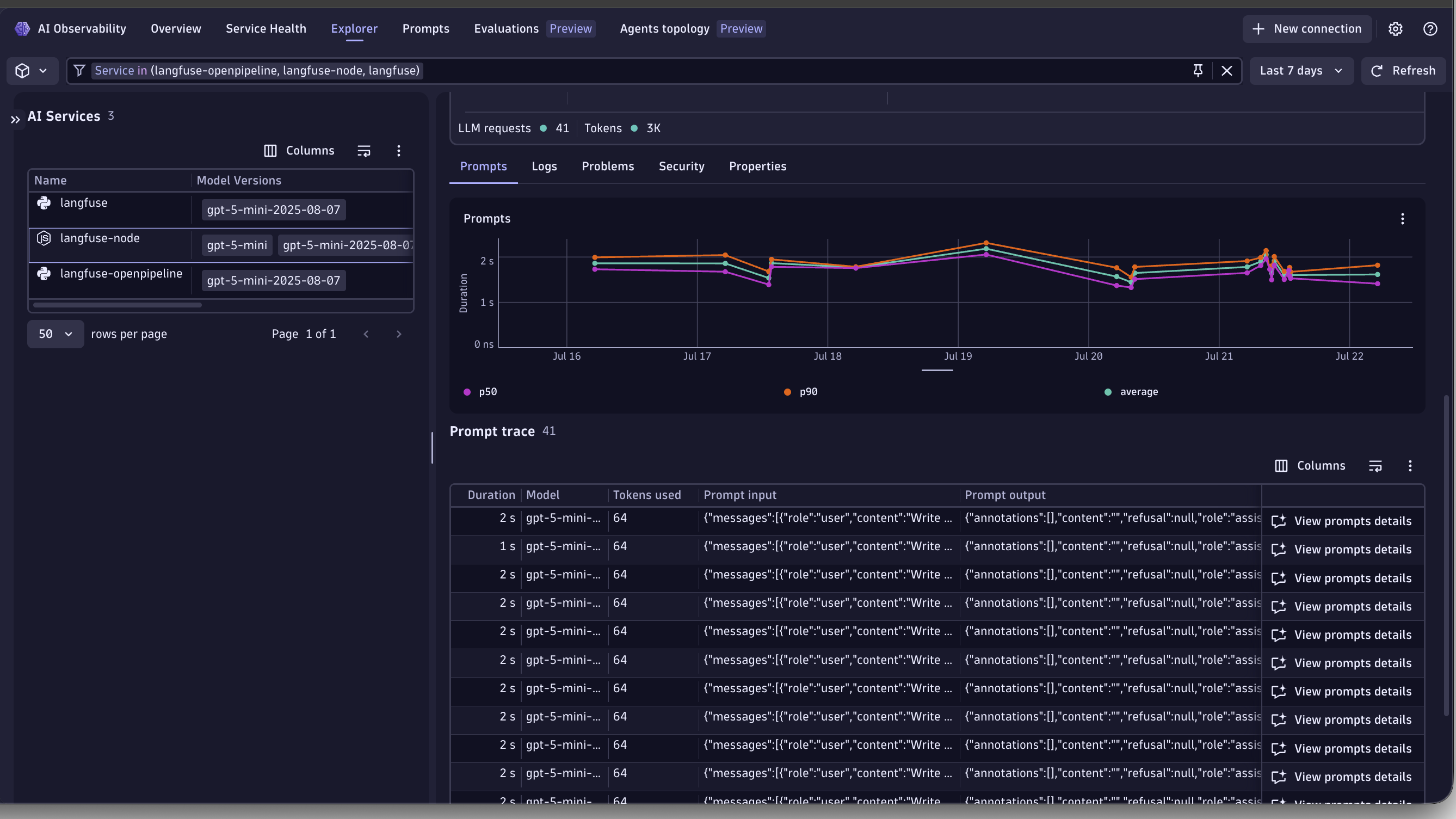1456x819 pixels.
Task: Open the settings gear icon
Action: (1396, 29)
